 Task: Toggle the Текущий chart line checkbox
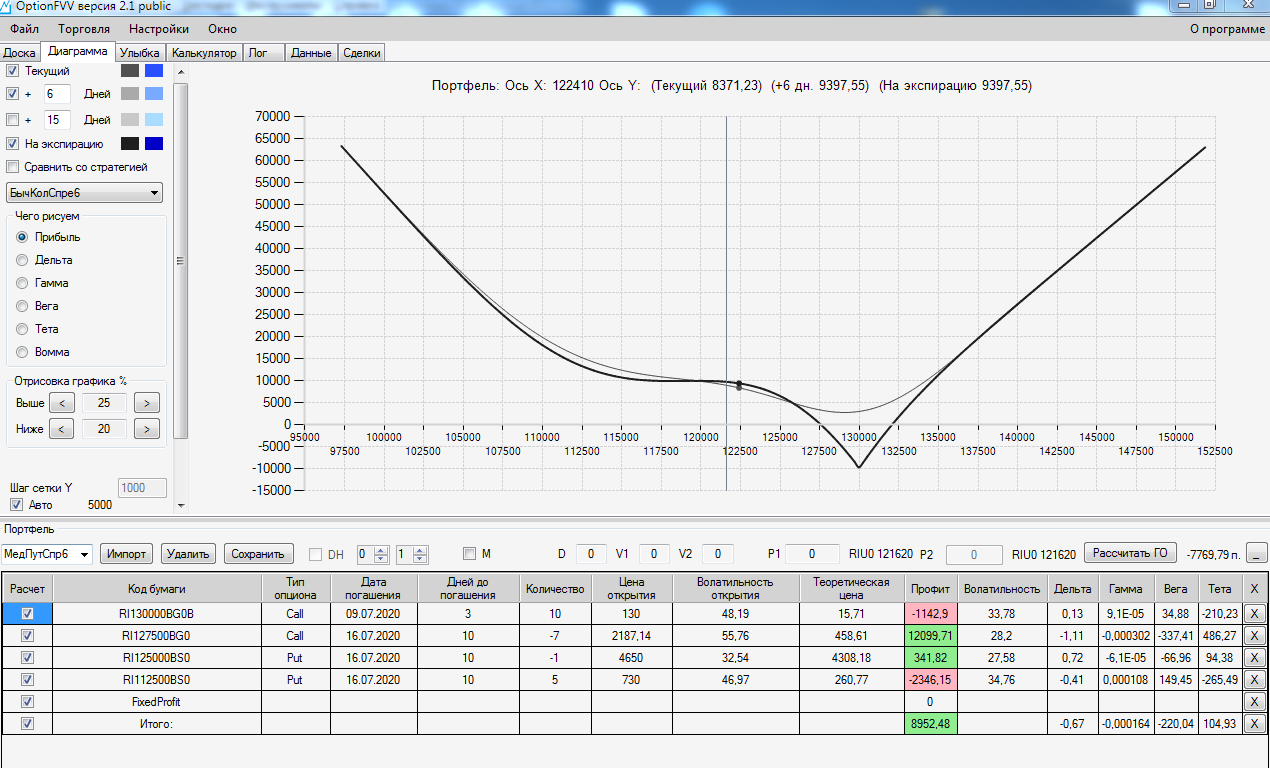[13, 71]
